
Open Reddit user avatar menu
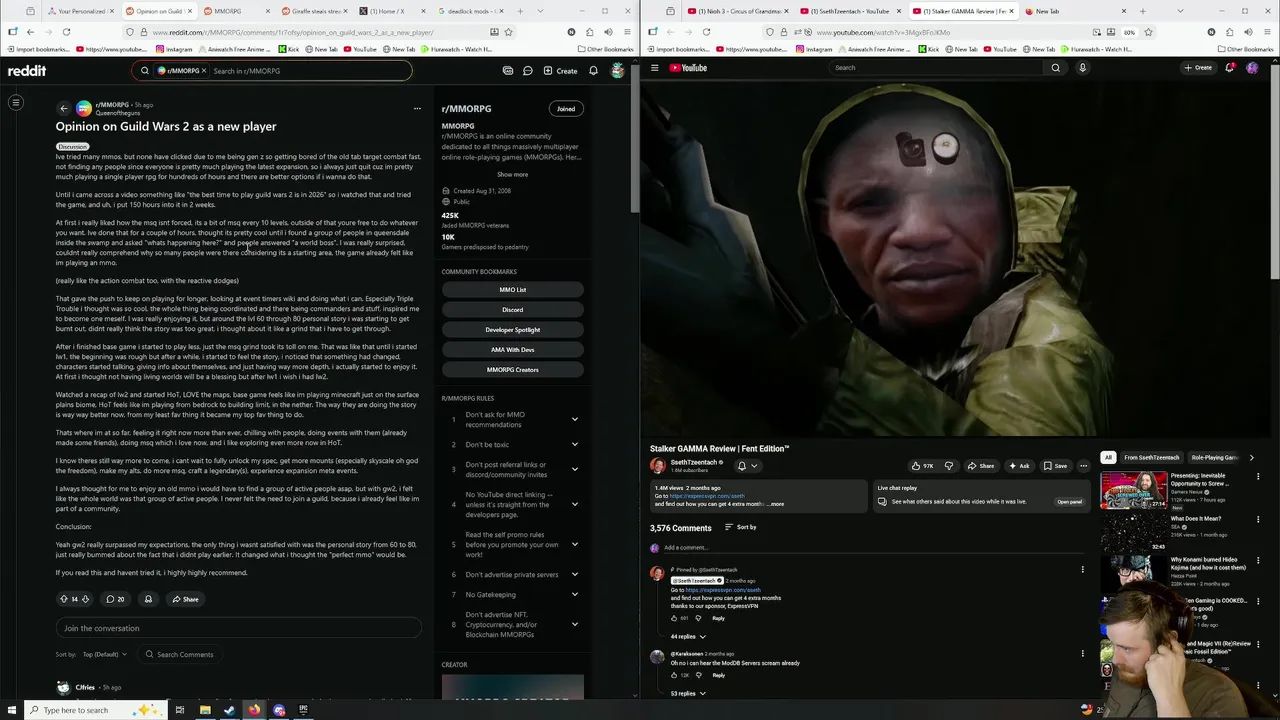pos(617,71)
